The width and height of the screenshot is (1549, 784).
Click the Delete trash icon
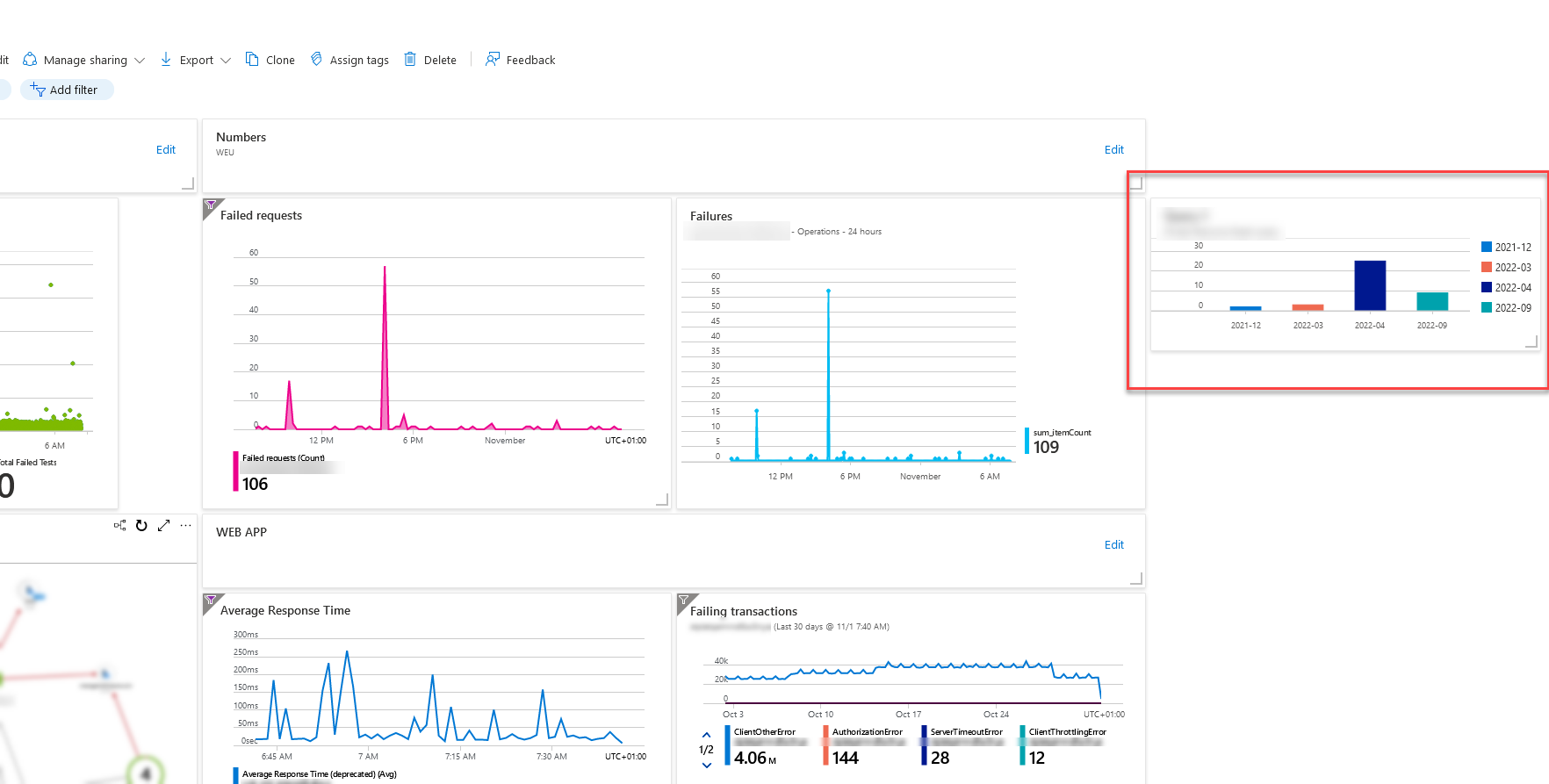point(410,60)
